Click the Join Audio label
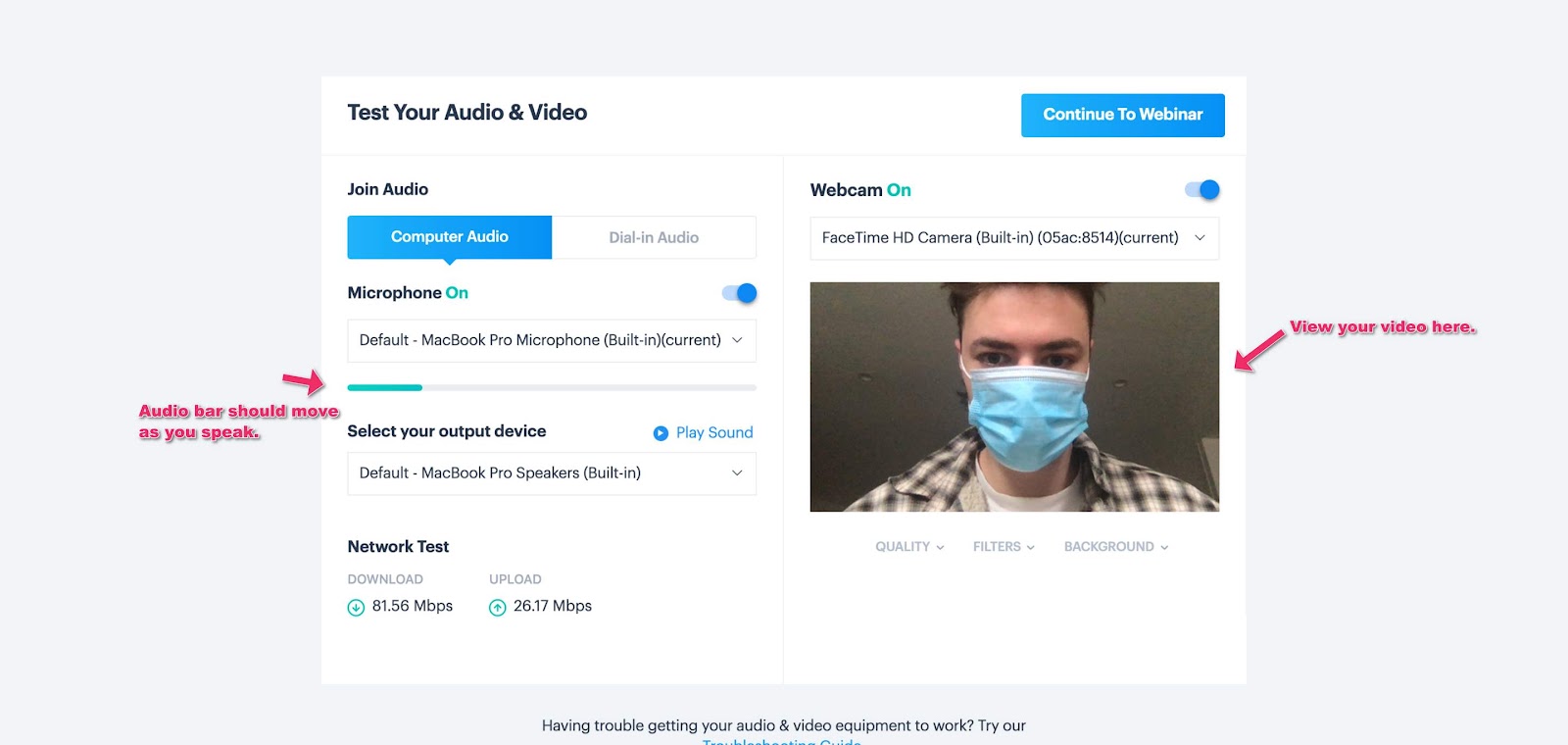The image size is (1568, 745). pos(388,189)
